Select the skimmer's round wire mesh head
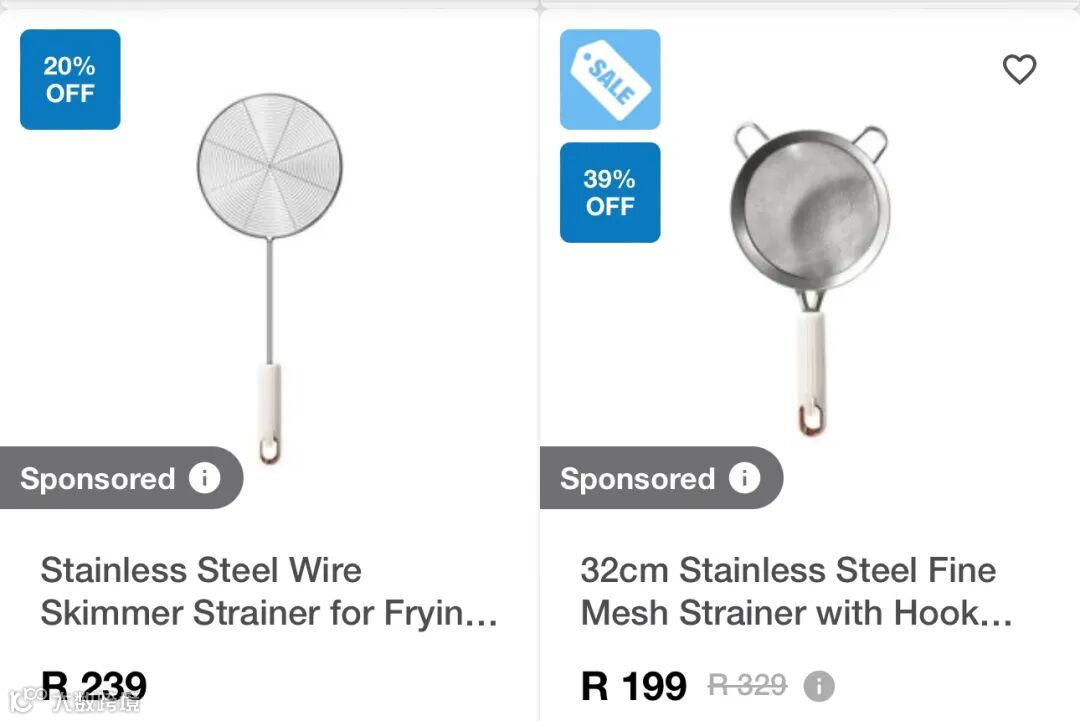 (269, 165)
